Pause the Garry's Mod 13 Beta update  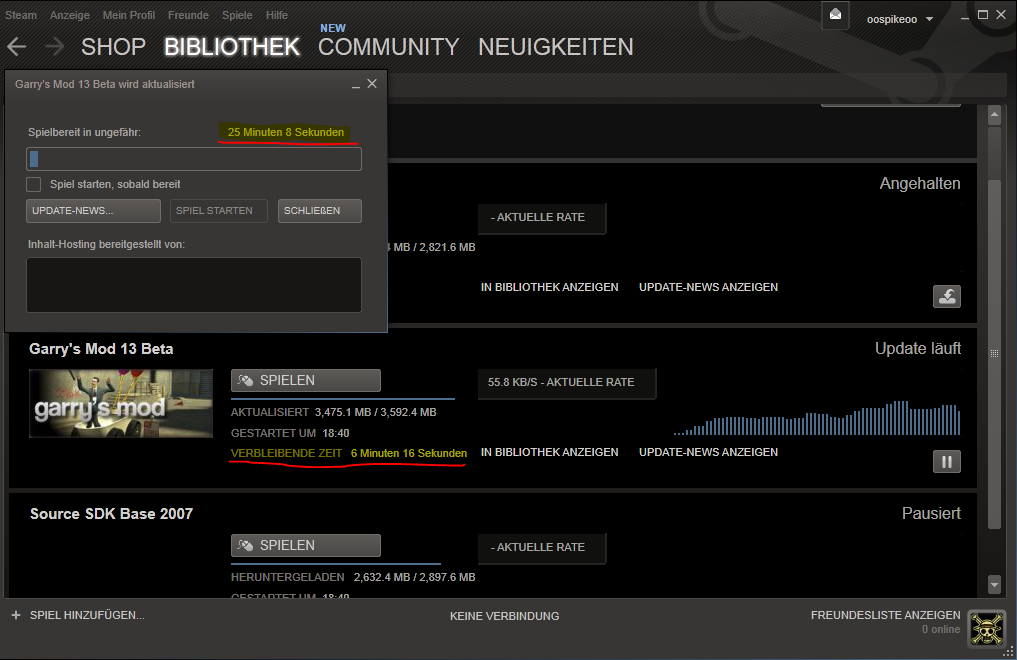pos(946,461)
